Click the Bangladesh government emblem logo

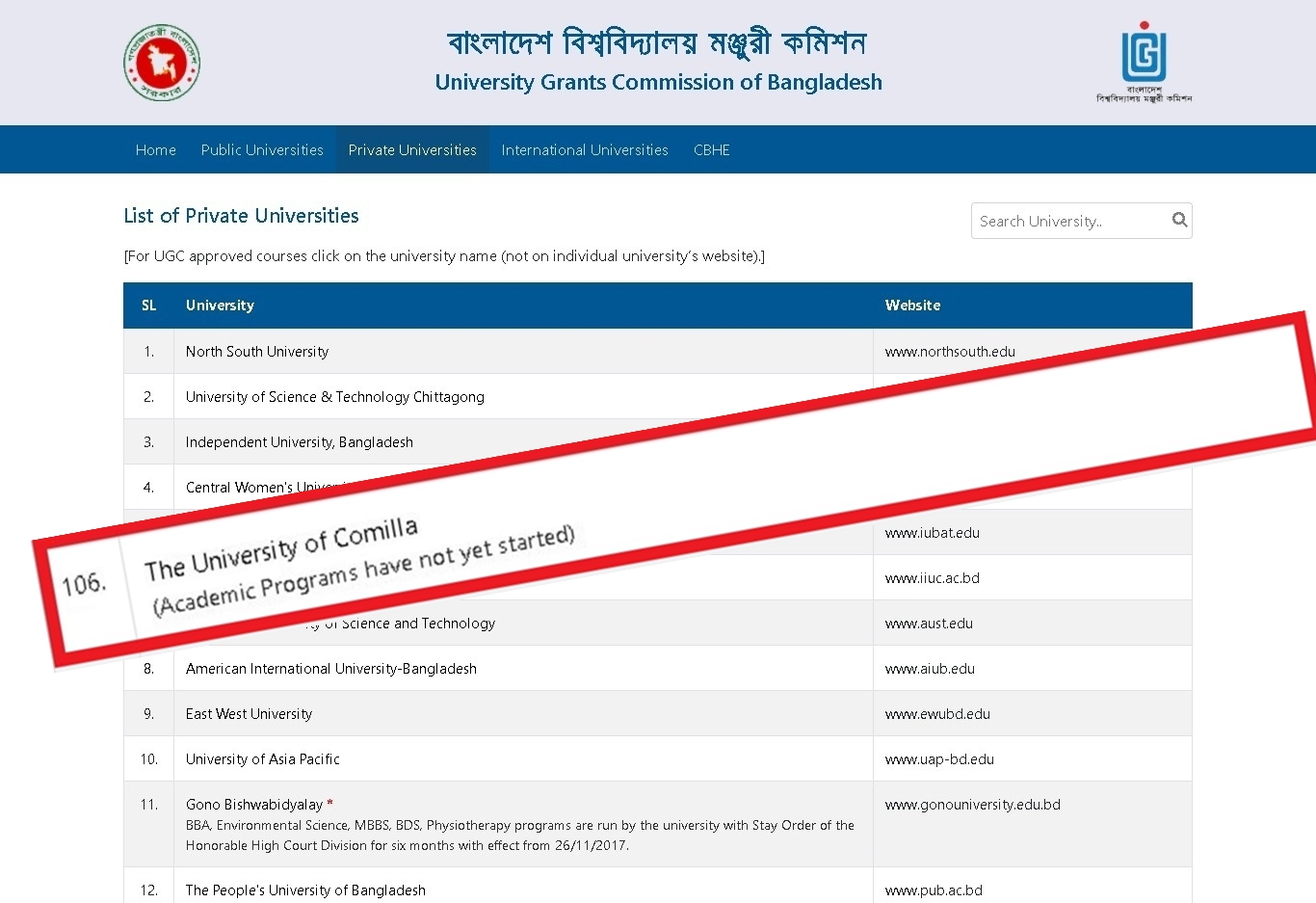coord(162,63)
